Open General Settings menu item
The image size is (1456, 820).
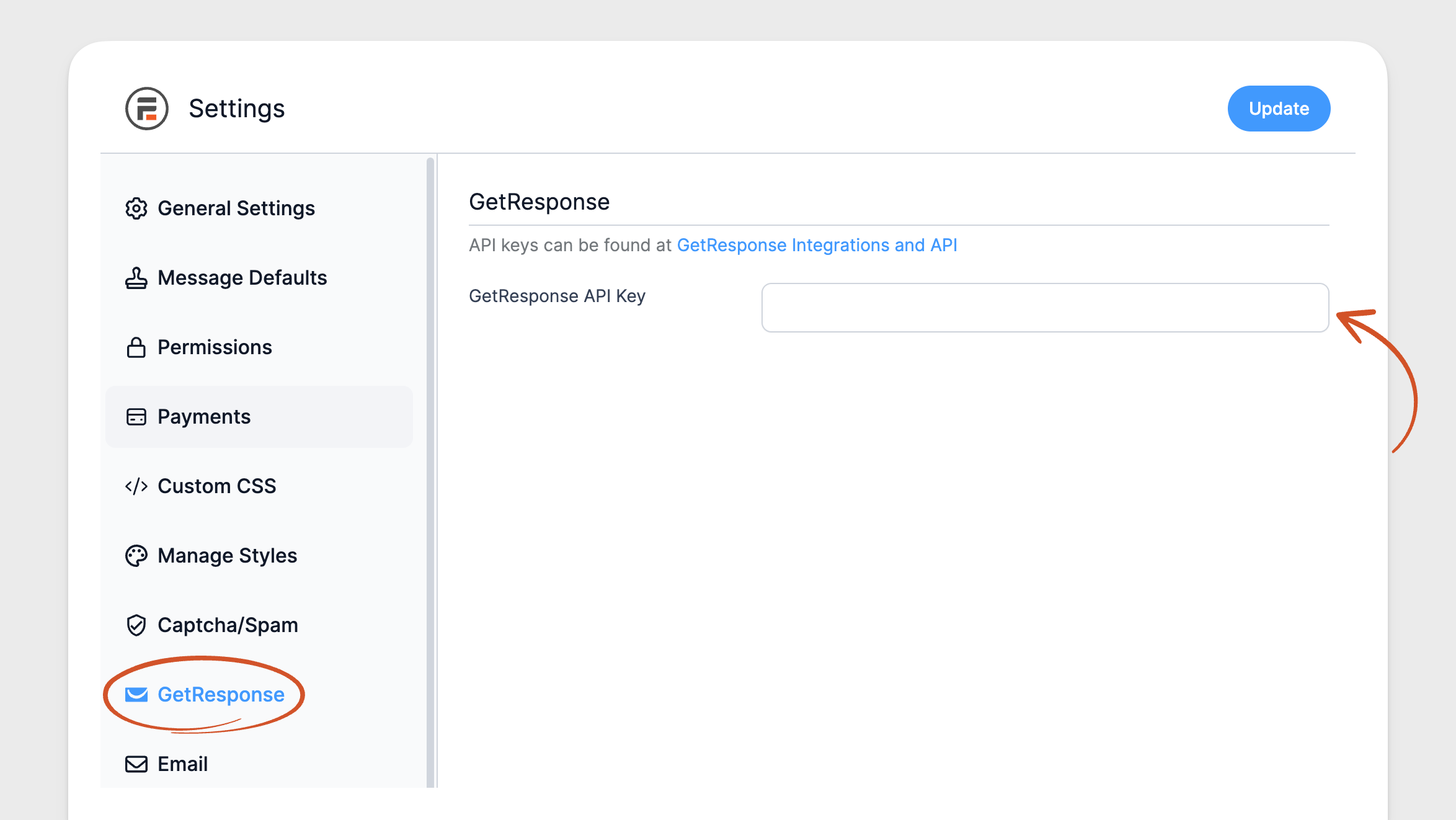(259, 208)
